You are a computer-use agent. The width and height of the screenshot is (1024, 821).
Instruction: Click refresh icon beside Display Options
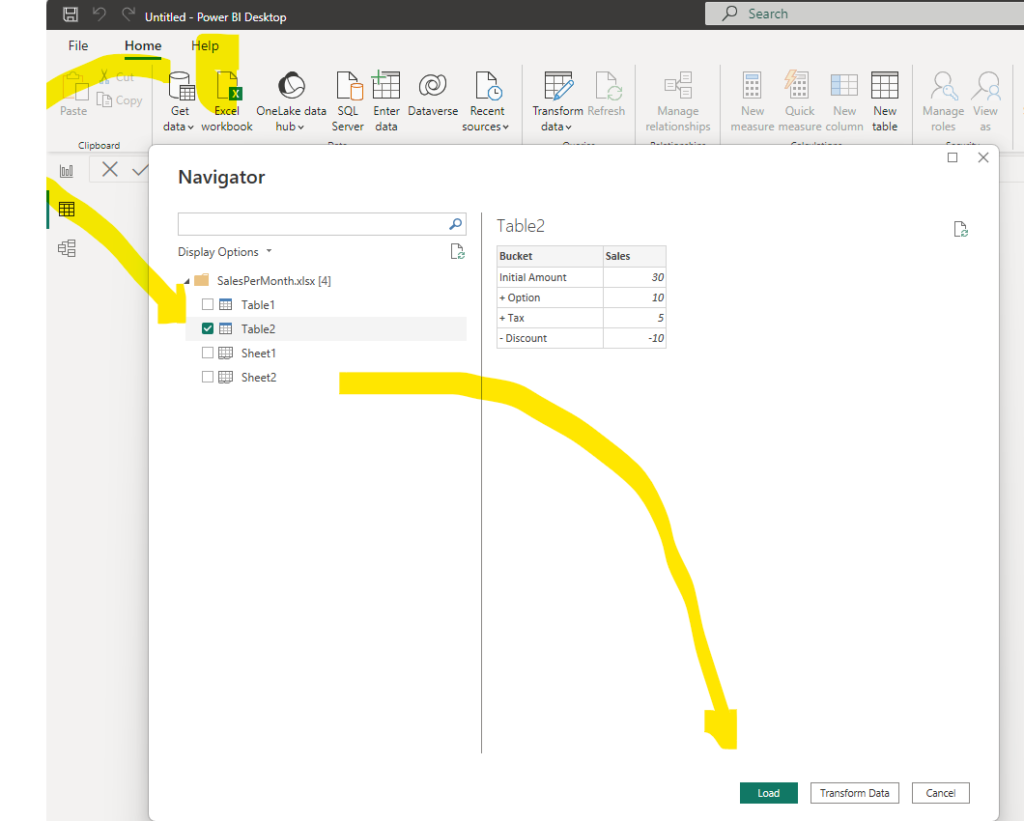pos(457,252)
